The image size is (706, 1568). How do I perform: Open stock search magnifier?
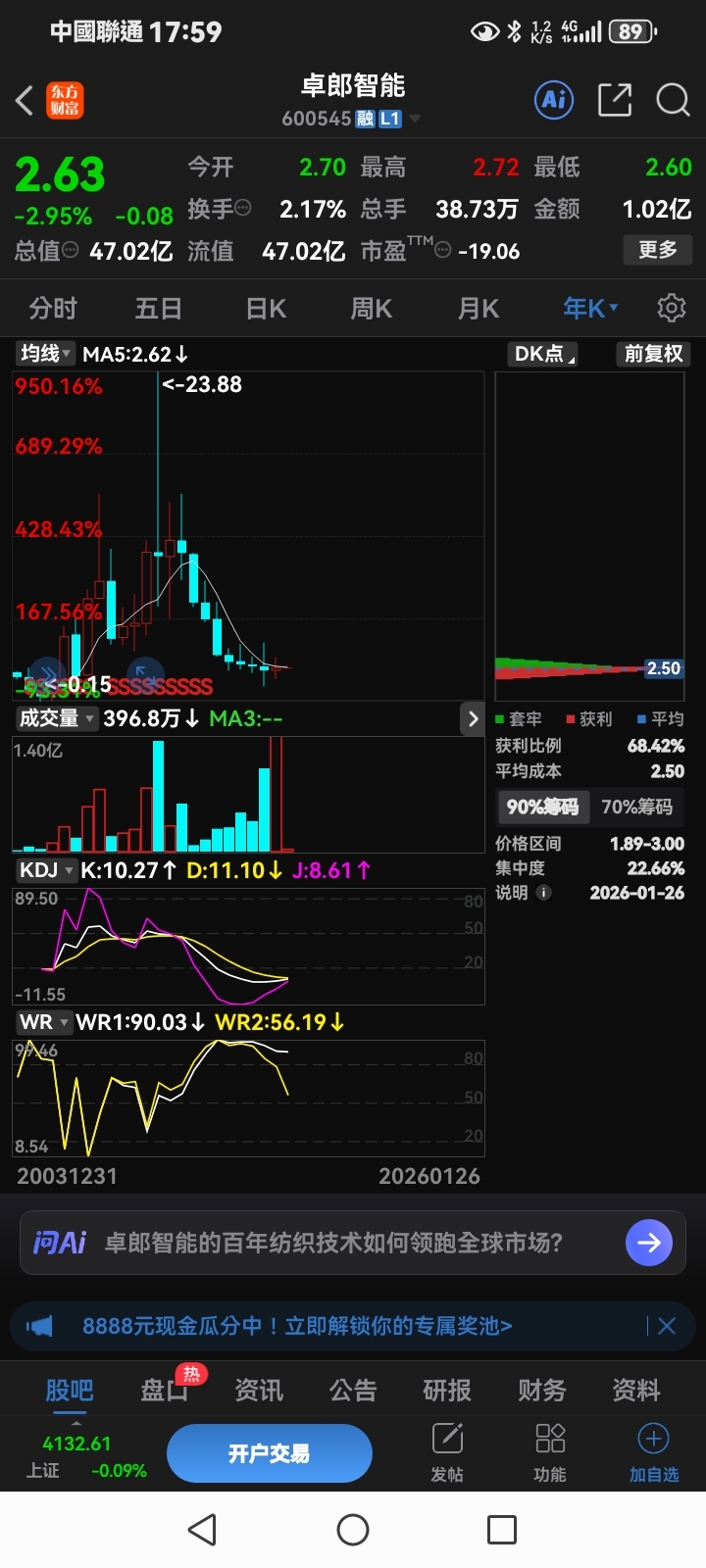point(673,99)
